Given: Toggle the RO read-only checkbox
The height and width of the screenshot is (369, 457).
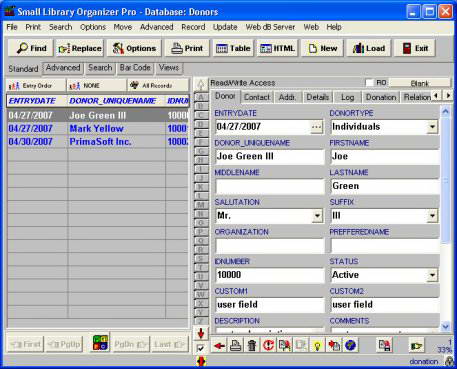Looking at the screenshot, I should [x=369, y=83].
